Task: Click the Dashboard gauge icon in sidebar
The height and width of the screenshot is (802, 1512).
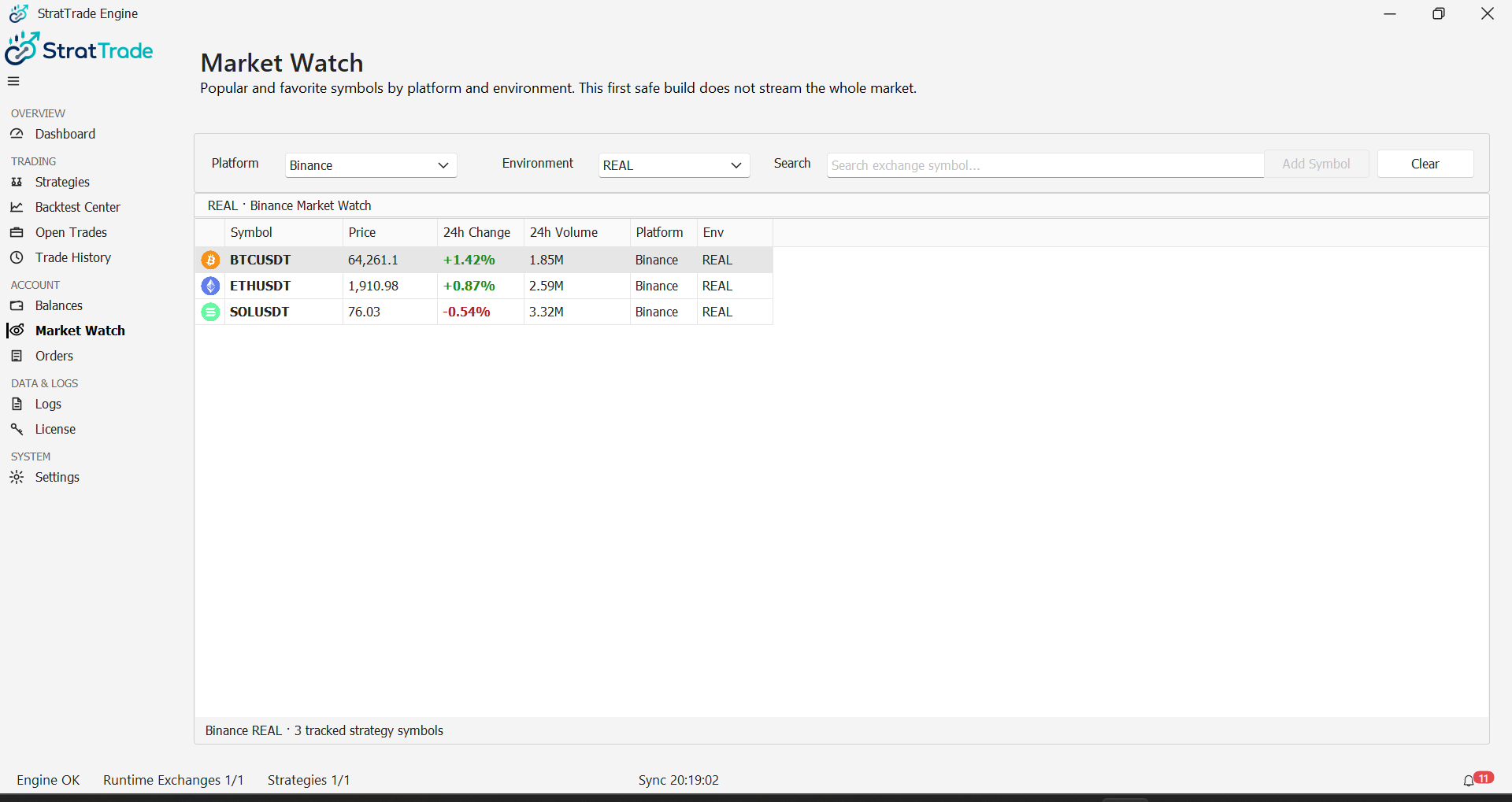Action: (x=17, y=134)
